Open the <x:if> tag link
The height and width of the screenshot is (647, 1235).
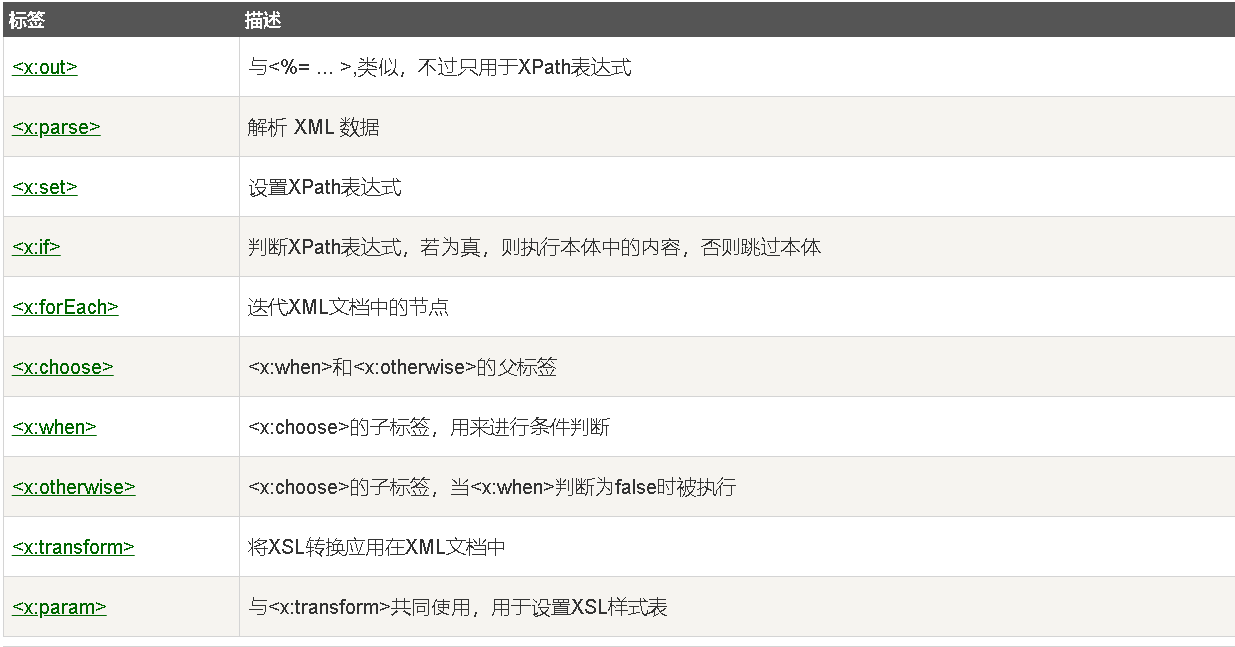[x=36, y=247]
